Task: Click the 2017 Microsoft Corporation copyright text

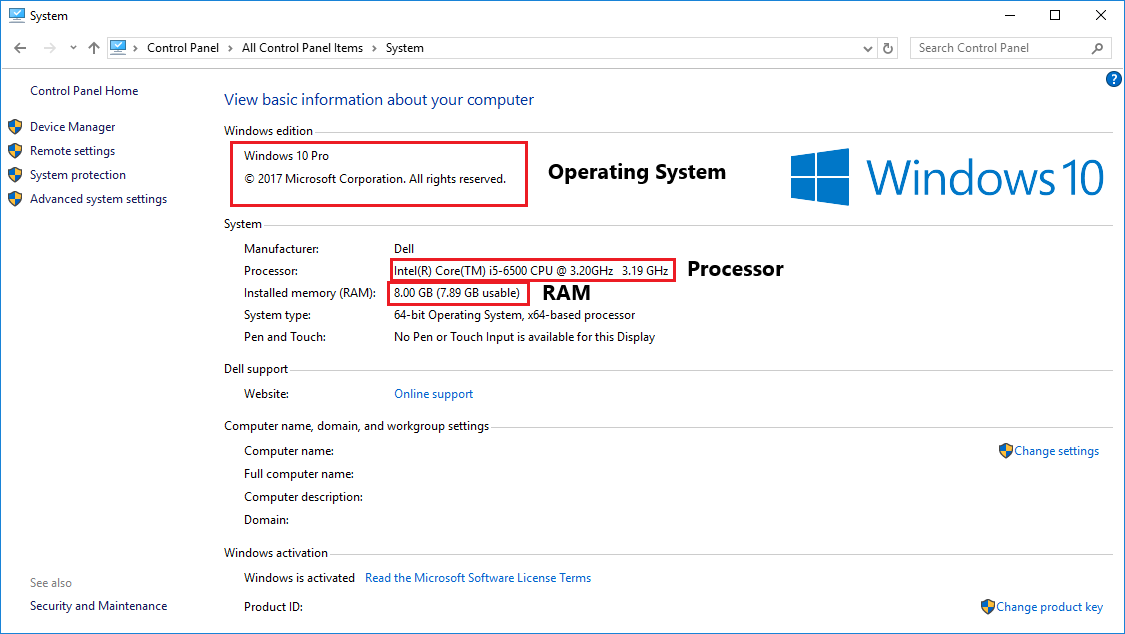Action: coord(375,179)
